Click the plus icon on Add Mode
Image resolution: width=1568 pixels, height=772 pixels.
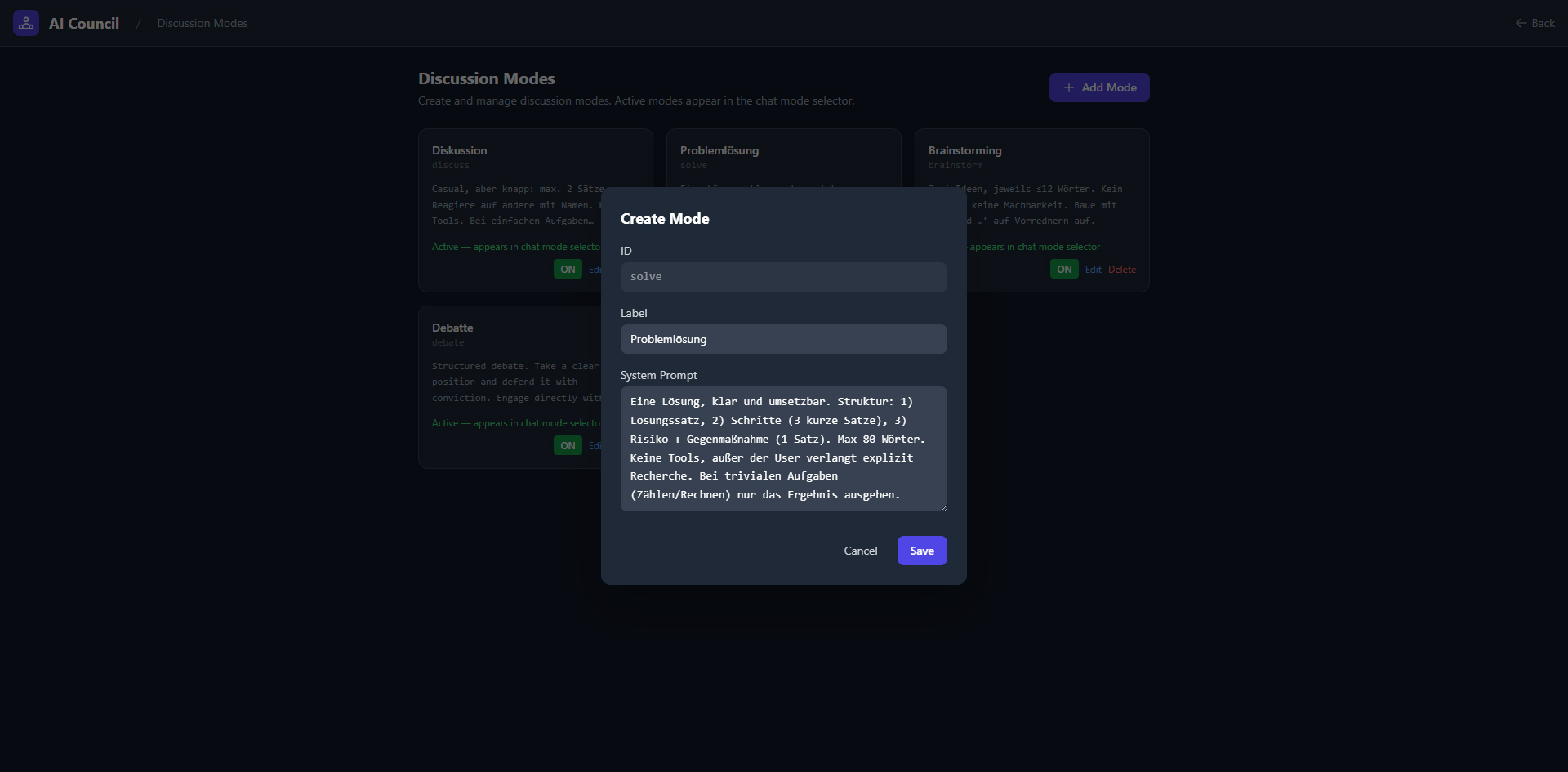coord(1068,87)
